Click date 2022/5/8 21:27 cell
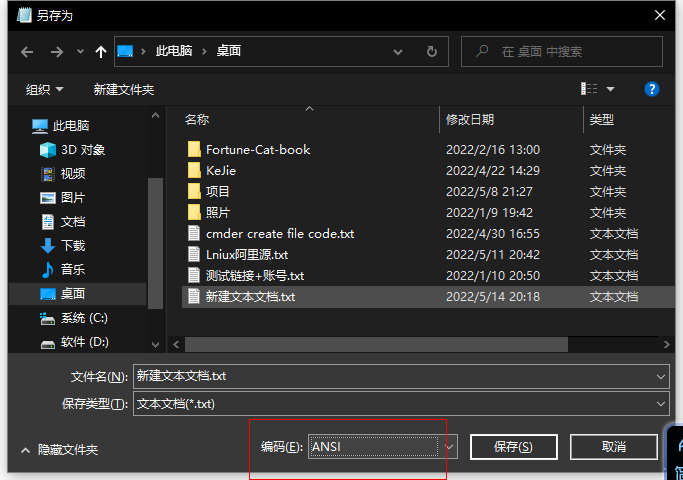The height and width of the screenshot is (480, 683). 489,192
